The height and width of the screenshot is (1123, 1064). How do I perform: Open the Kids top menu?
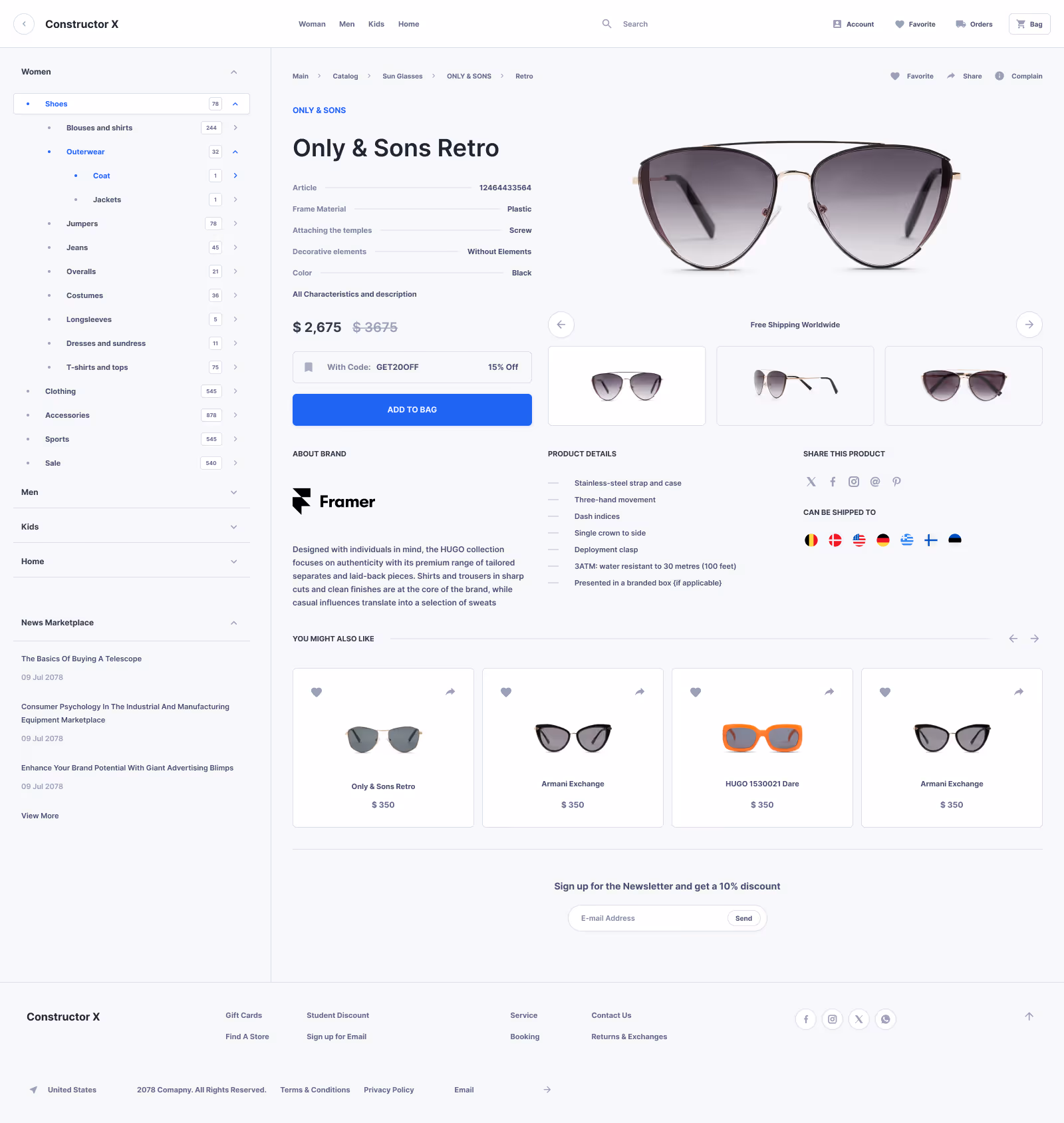pyautogui.click(x=376, y=24)
